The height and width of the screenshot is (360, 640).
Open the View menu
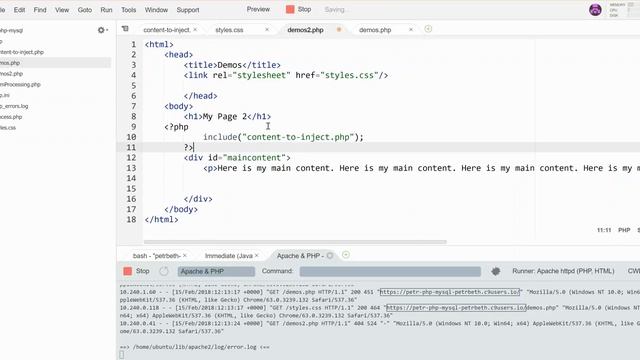click(x=62, y=10)
